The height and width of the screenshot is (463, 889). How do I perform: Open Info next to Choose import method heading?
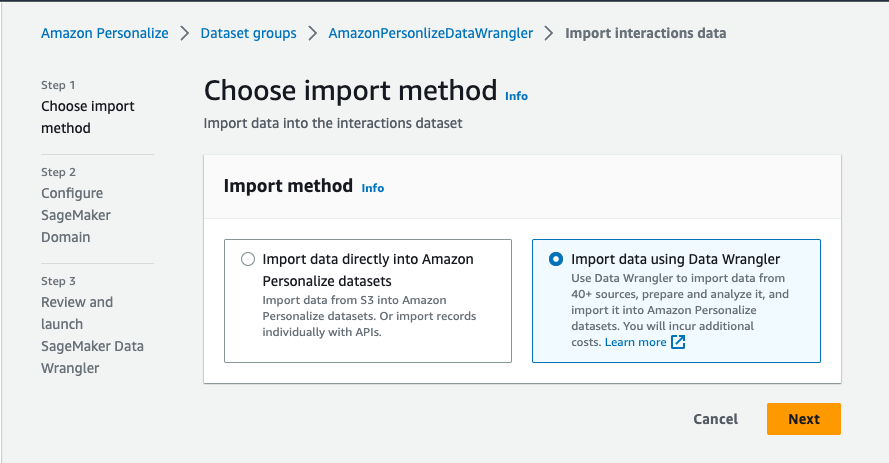click(516, 96)
